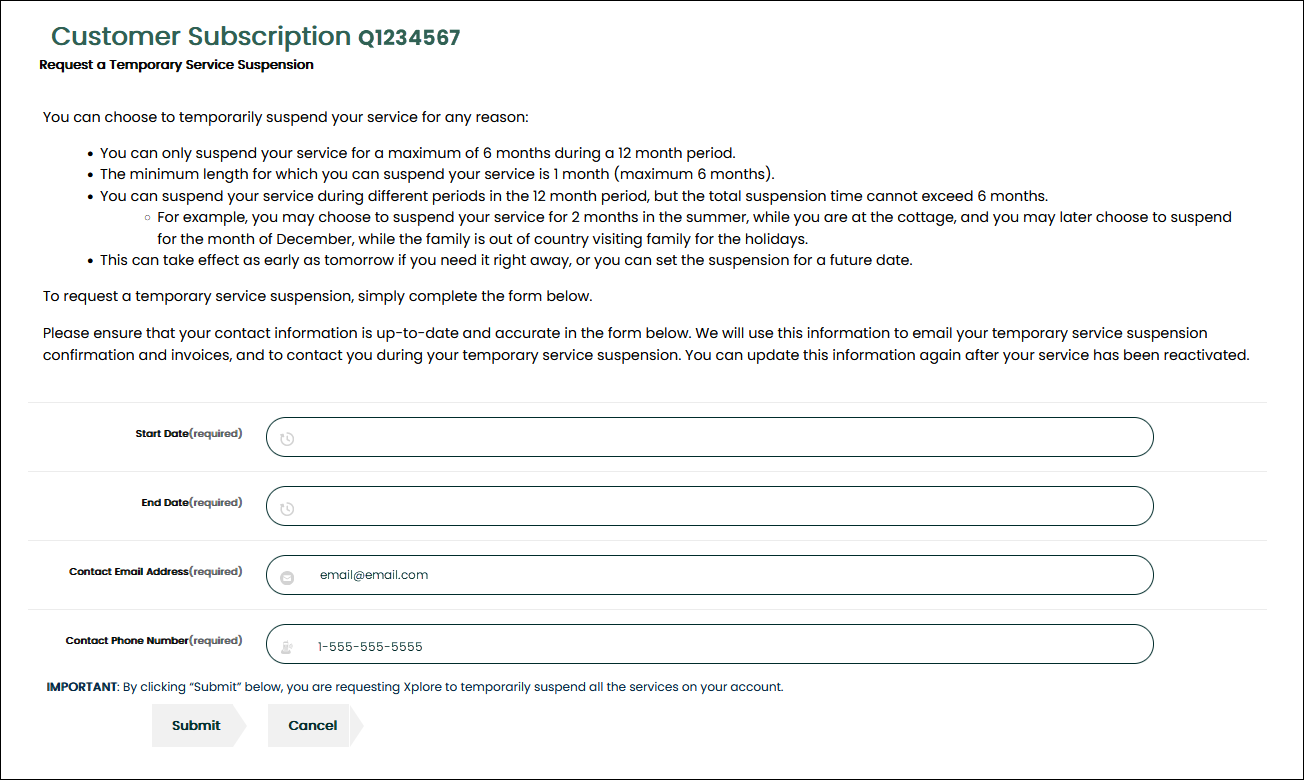Click the bold IMPORTANT notice text
This screenshot has height=780, width=1304.
(82, 687)
